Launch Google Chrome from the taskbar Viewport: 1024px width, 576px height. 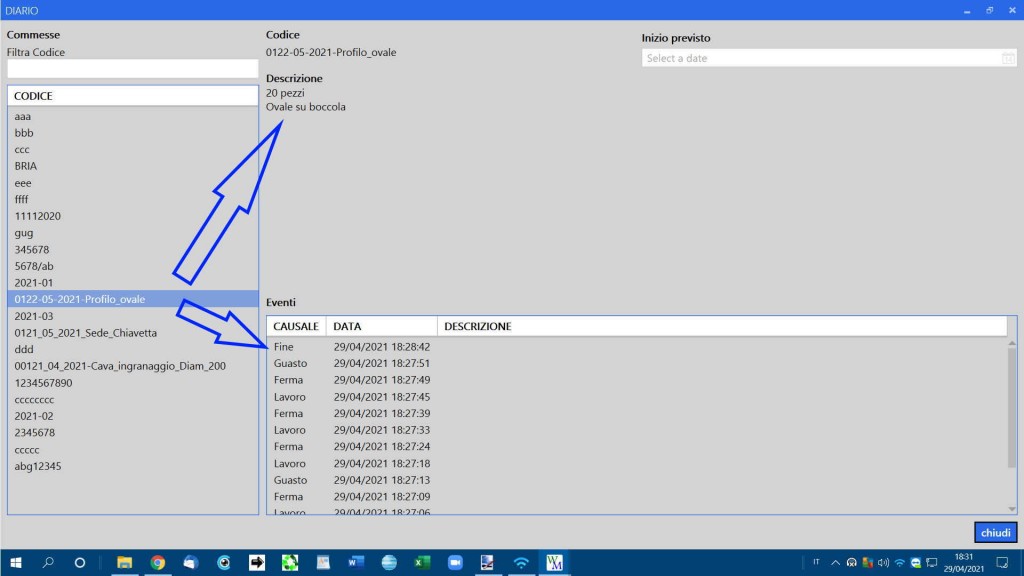(x=157, y=562)
